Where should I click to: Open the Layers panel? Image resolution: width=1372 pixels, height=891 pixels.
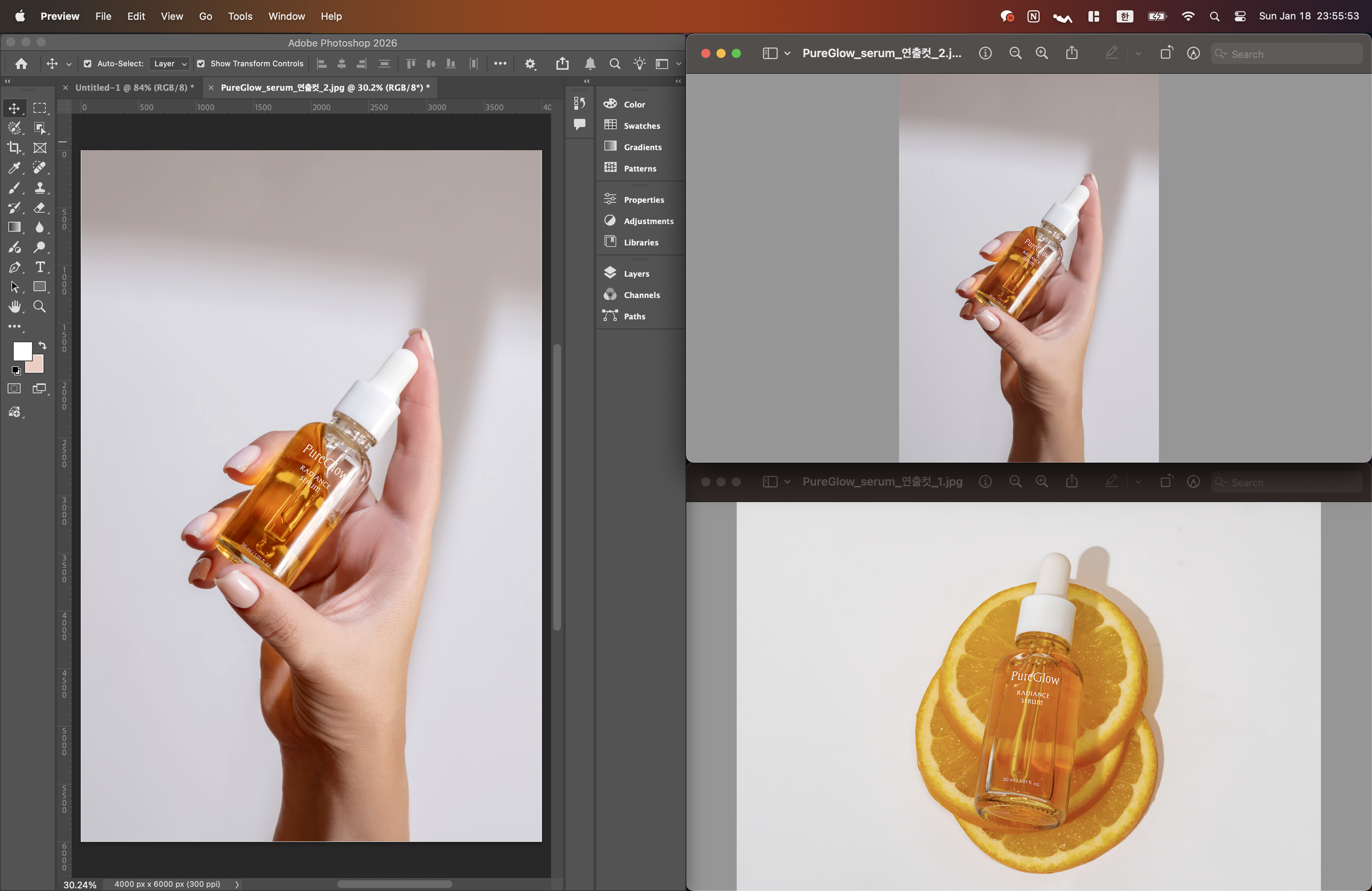click(x=636, y=274)
